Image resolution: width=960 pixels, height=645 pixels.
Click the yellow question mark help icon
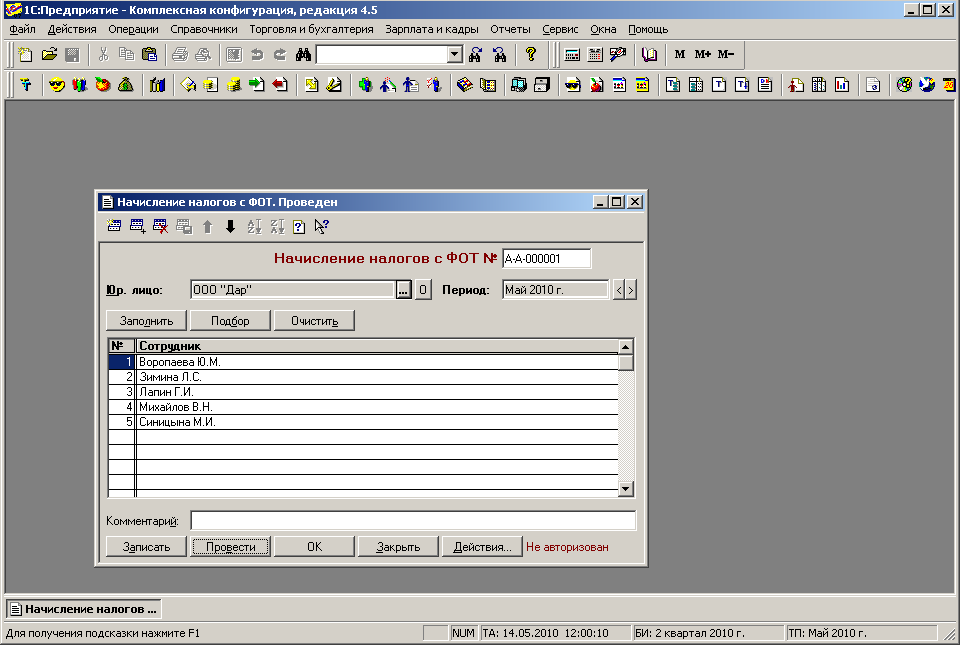point(531,54)
